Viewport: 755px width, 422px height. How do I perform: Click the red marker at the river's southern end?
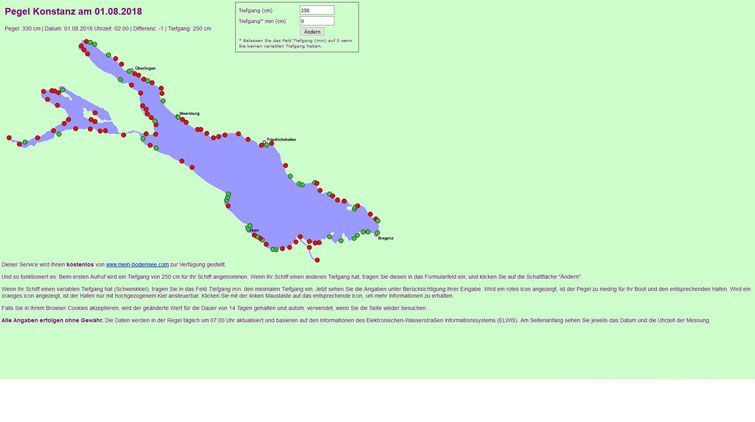point(317,260)
